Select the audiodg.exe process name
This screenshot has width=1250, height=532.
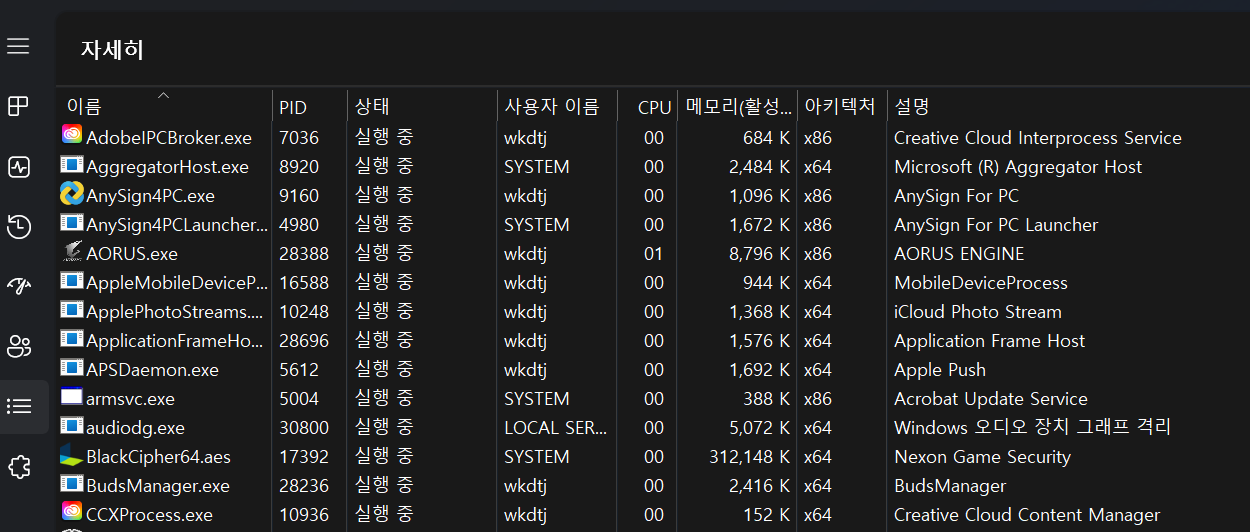click(135, 428)
